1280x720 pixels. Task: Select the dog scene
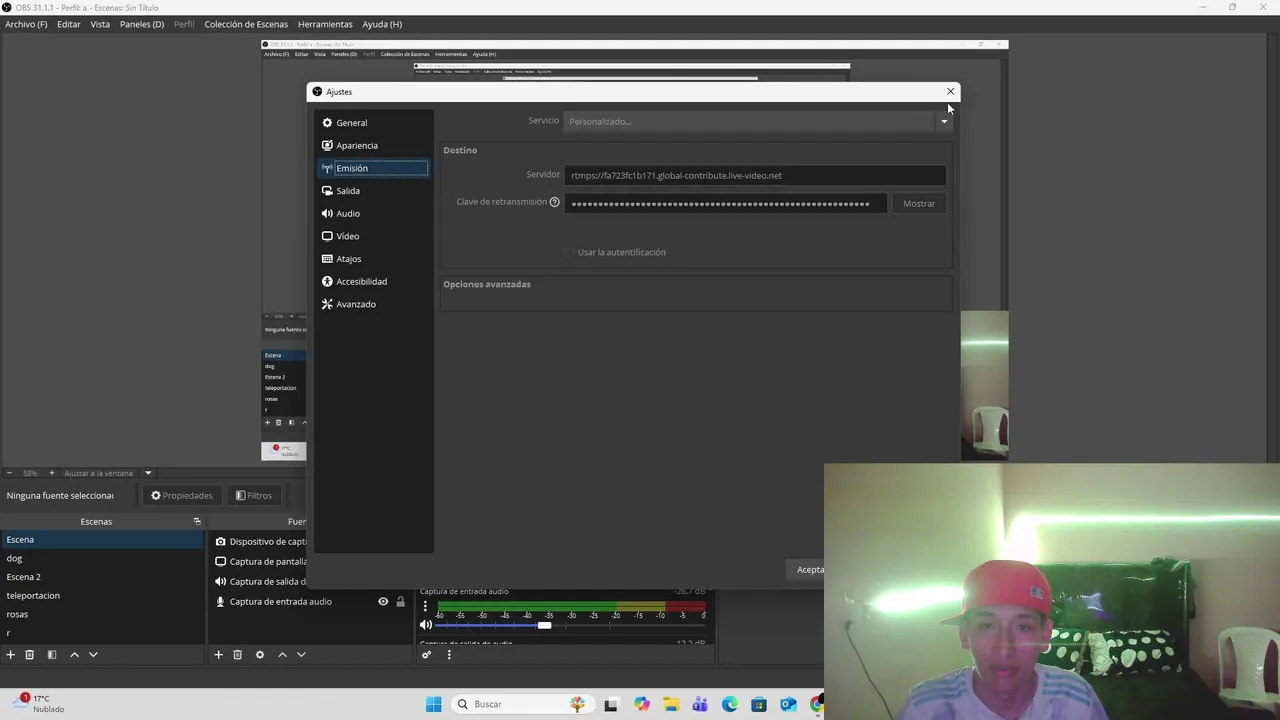coord(102,559)
